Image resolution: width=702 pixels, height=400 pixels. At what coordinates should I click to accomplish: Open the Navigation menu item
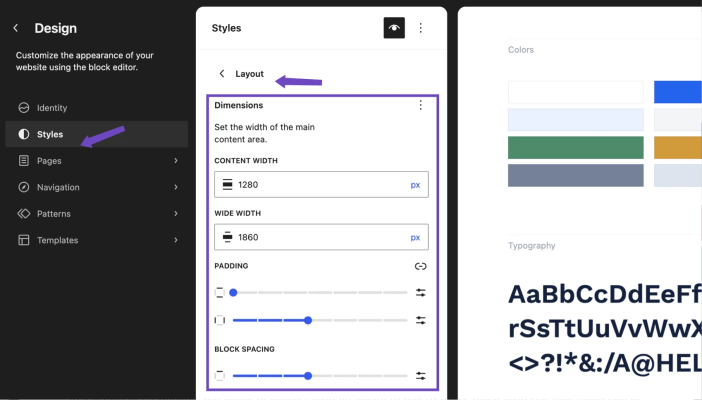click(96, 187)
